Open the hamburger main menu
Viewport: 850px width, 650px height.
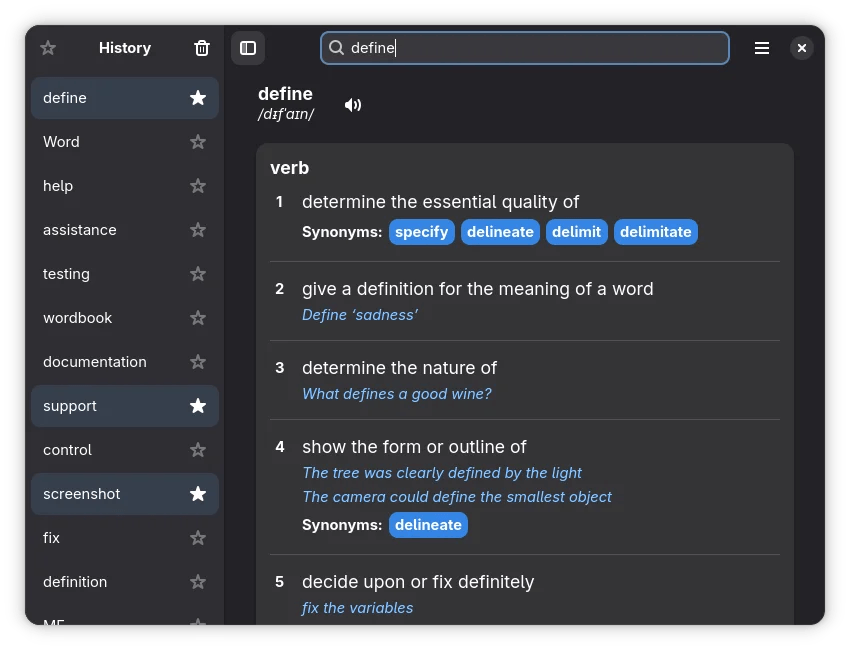[x=762, y=48]
